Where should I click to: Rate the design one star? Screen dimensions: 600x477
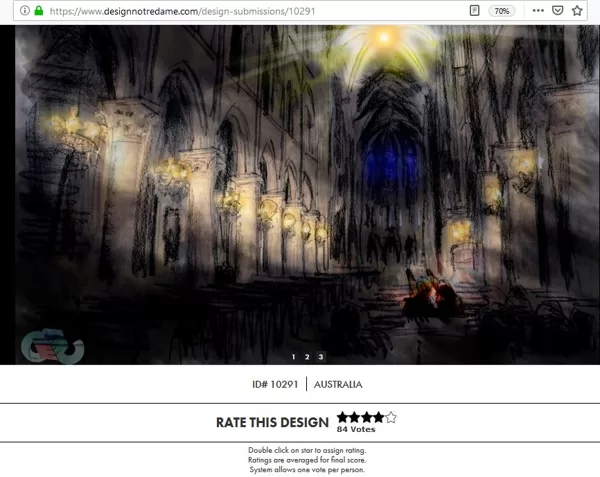(342, 417)
